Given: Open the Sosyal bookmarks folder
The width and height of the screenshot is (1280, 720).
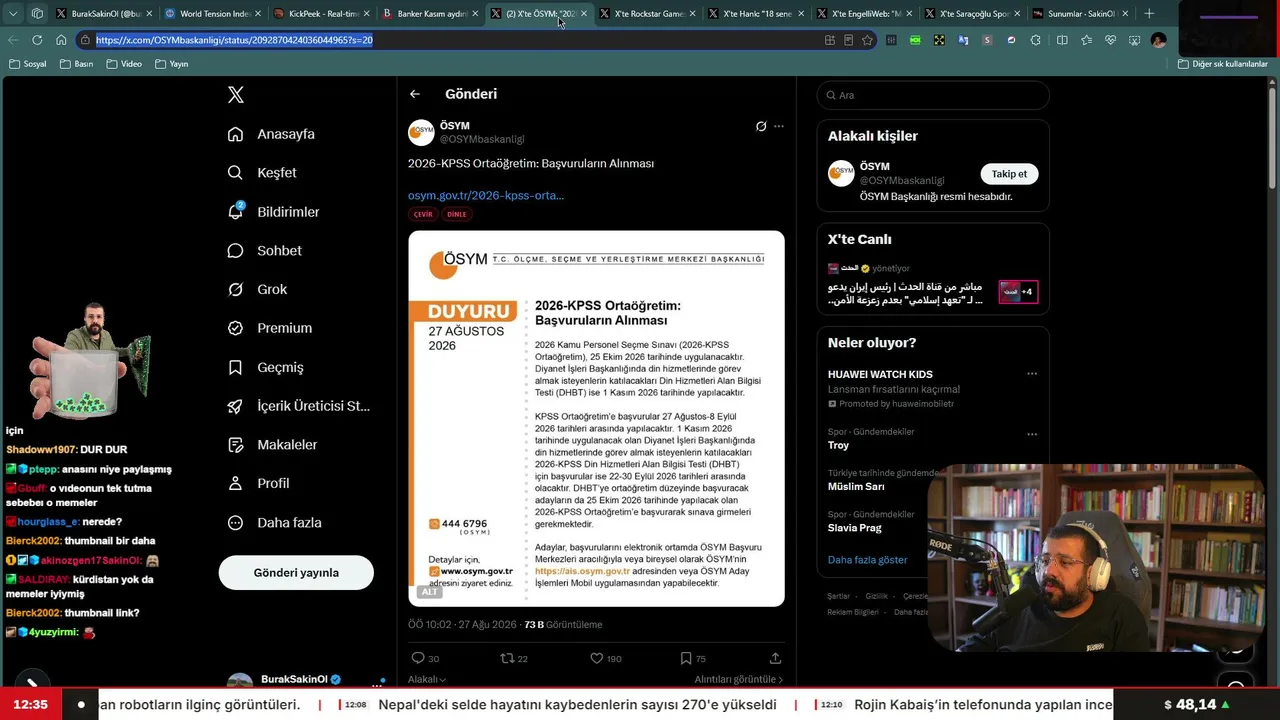Looking at the screenshot, I should [x=28, y=64].
